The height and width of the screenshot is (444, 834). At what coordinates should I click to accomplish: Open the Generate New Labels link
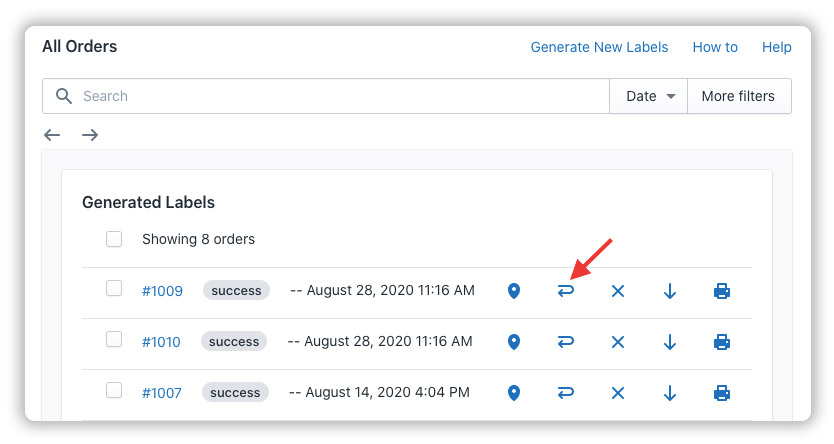[599, 47]
